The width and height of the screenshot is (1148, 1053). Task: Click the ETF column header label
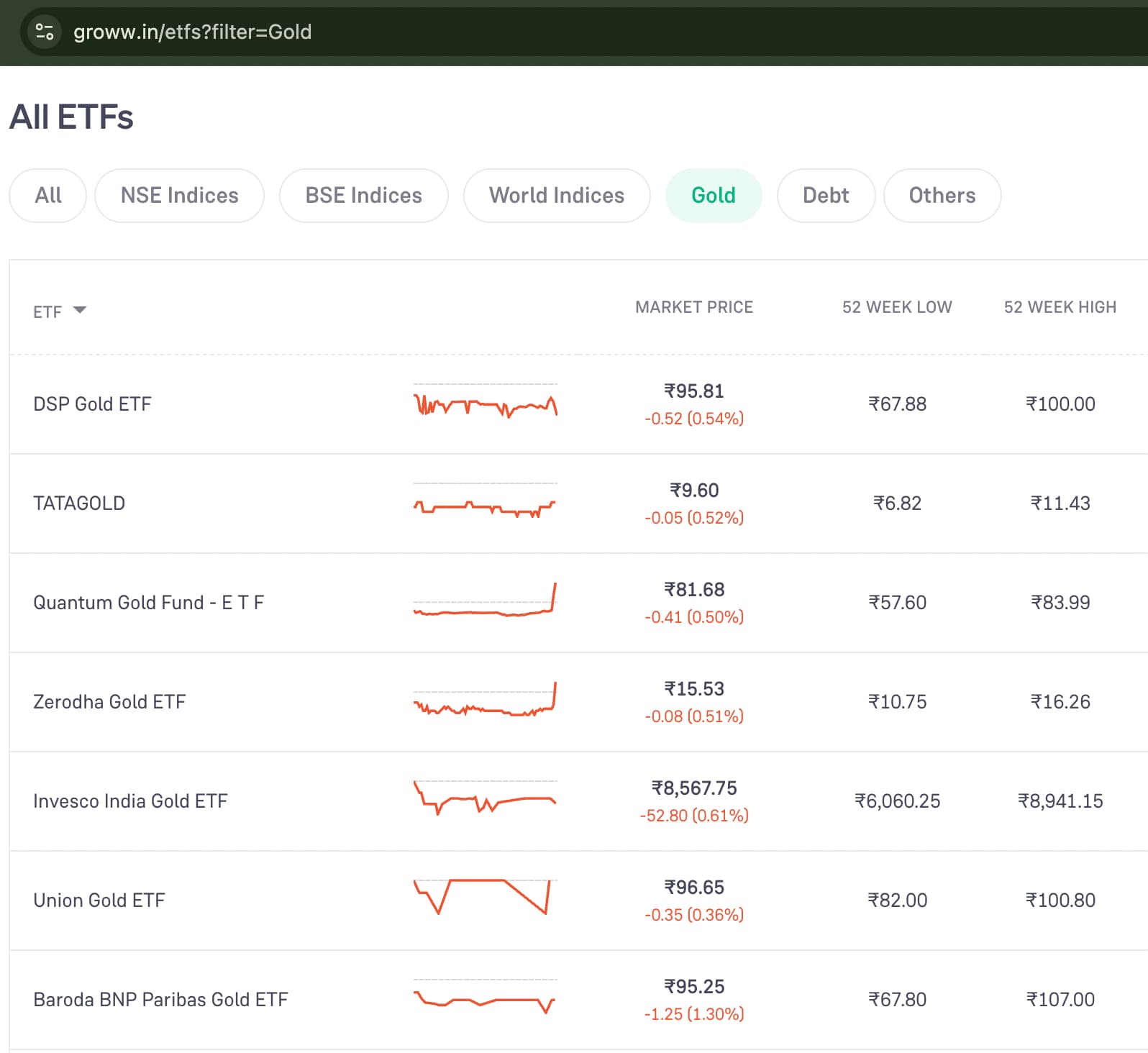click(x=47, y=312)
